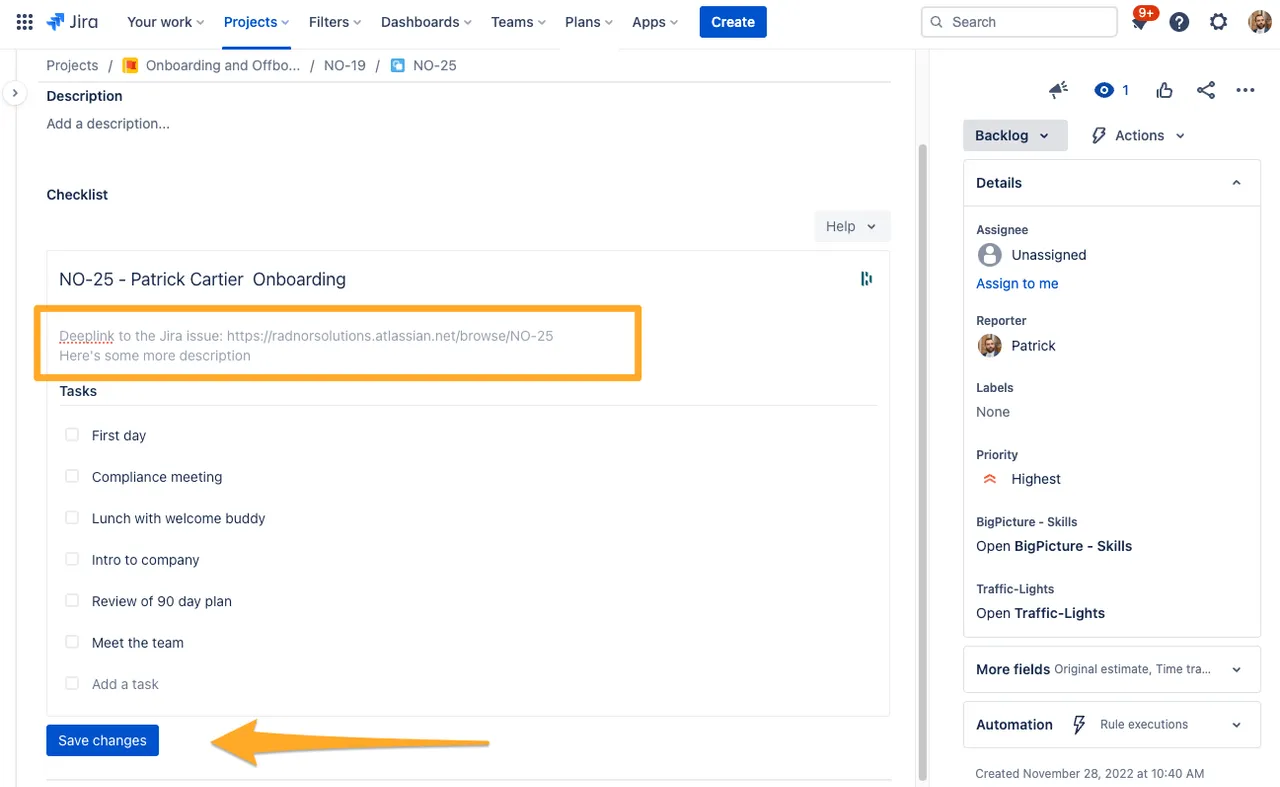The image size is (1280, 787).
Task: Check the First day task
Action: tap(72, 435)
